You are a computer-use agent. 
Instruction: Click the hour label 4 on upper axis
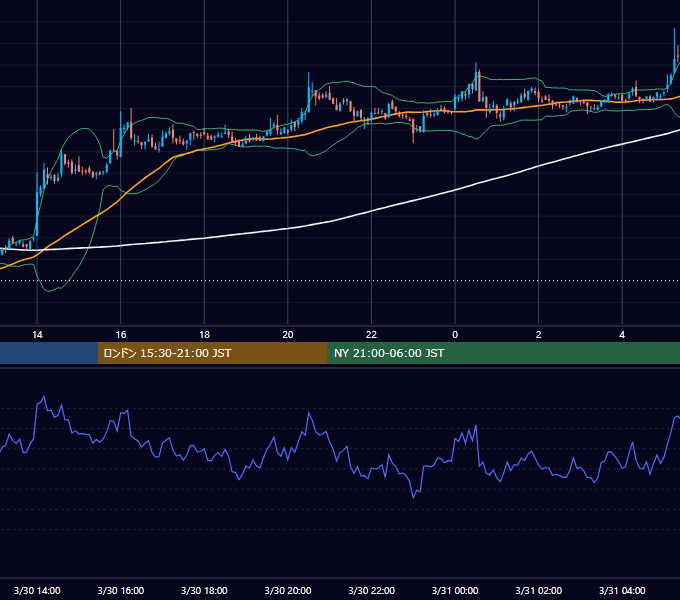pos(622,335)
